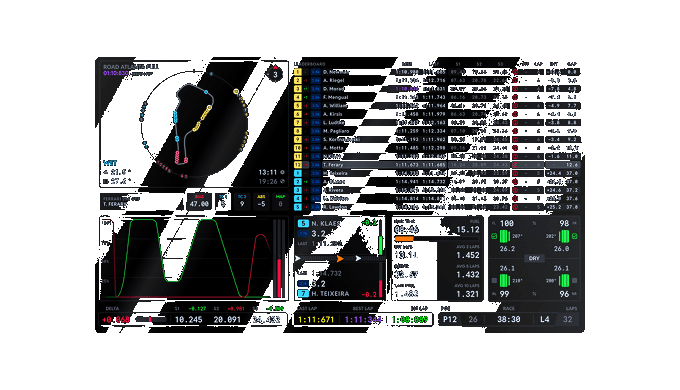Click the S3 column header in leaderboard
The width and height of the screenshot is (680, 390).
tap(500, 64)
